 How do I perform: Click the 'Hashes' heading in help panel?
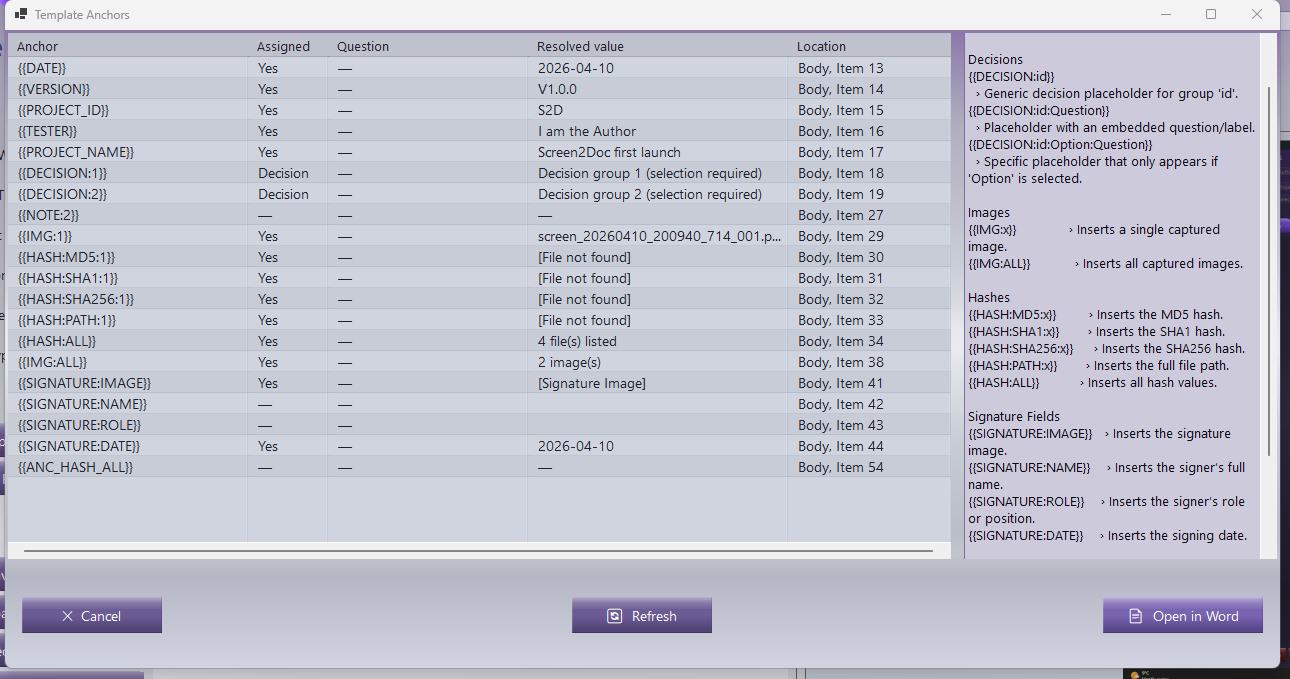(989, 298)
